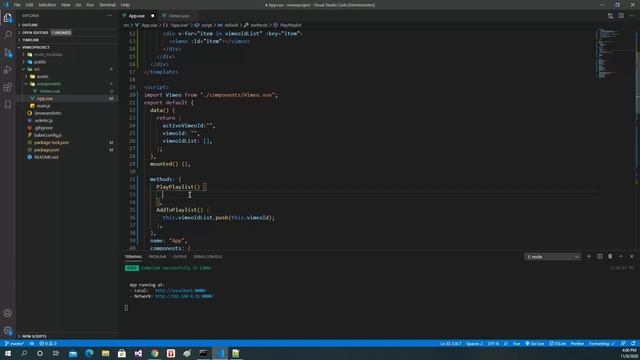The height and width of the screenshot is (360, 640).
Task: Click feedback icon in status bar
Action: pos(623,344)
